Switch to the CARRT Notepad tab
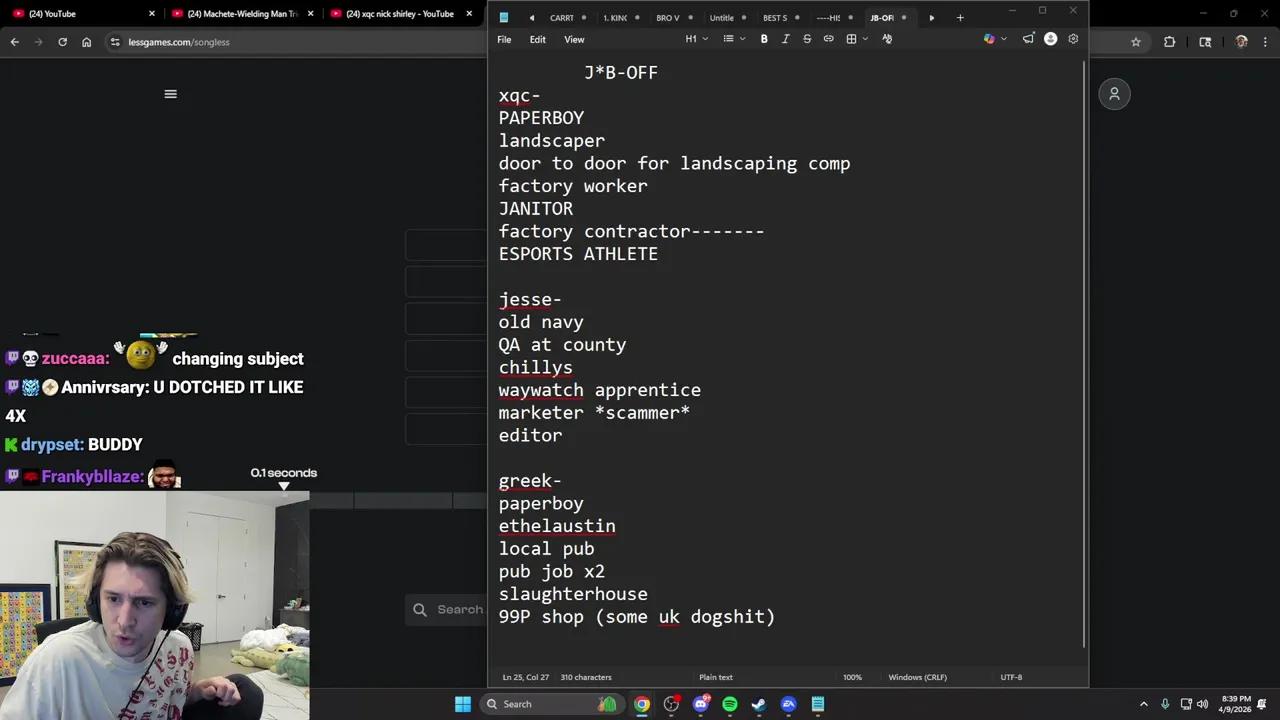This screenshot has height=720, width=1280. point(562,18)
